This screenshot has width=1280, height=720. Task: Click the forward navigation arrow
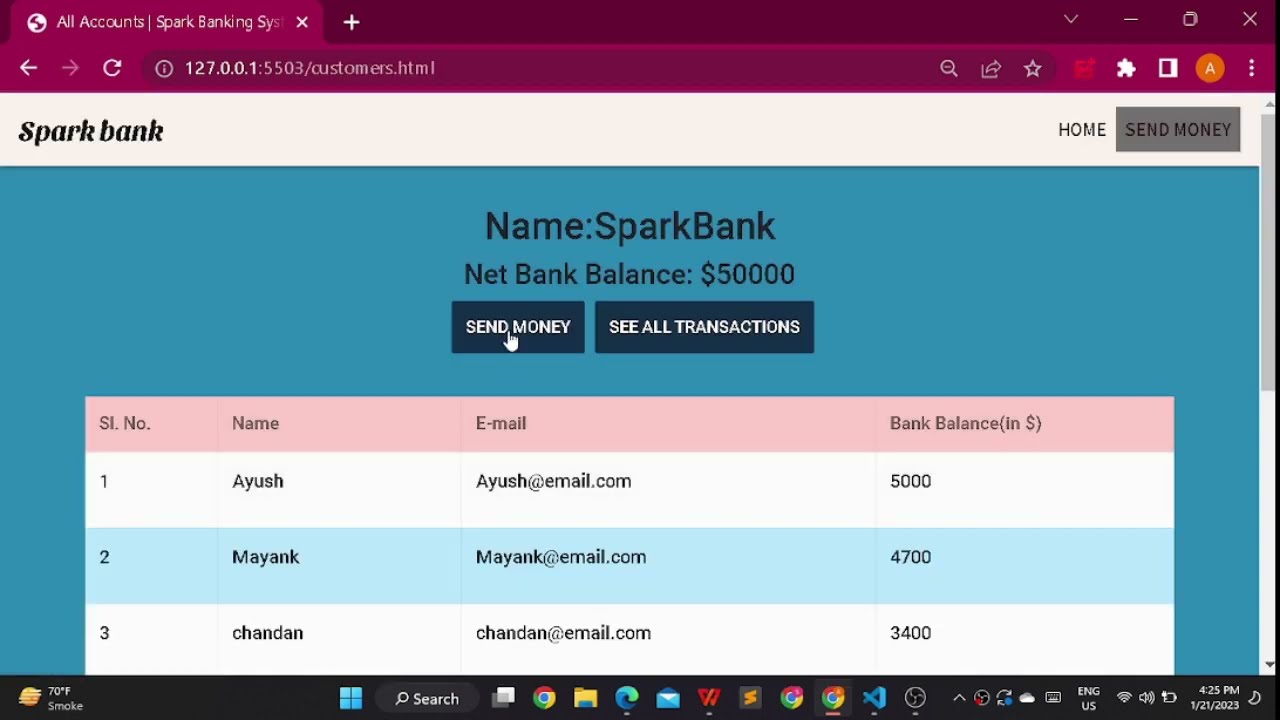tap(70, 68)
